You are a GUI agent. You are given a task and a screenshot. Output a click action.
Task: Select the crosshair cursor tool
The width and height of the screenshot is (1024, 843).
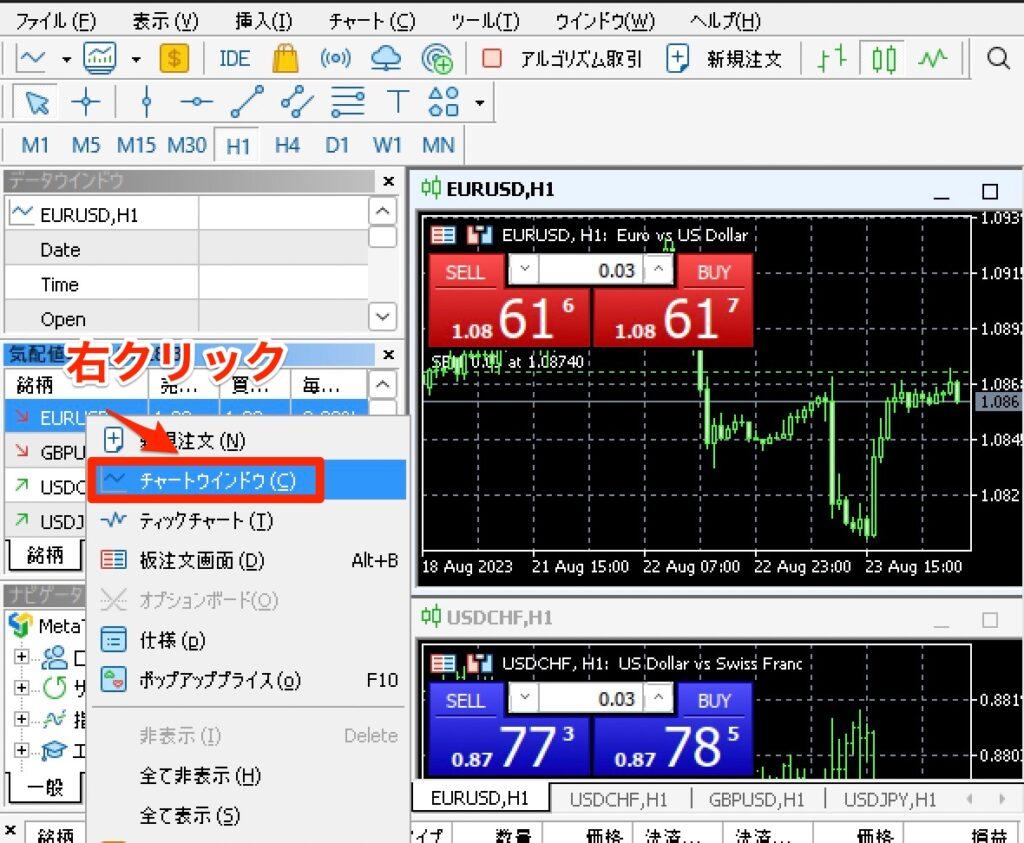tap(86, 102)
